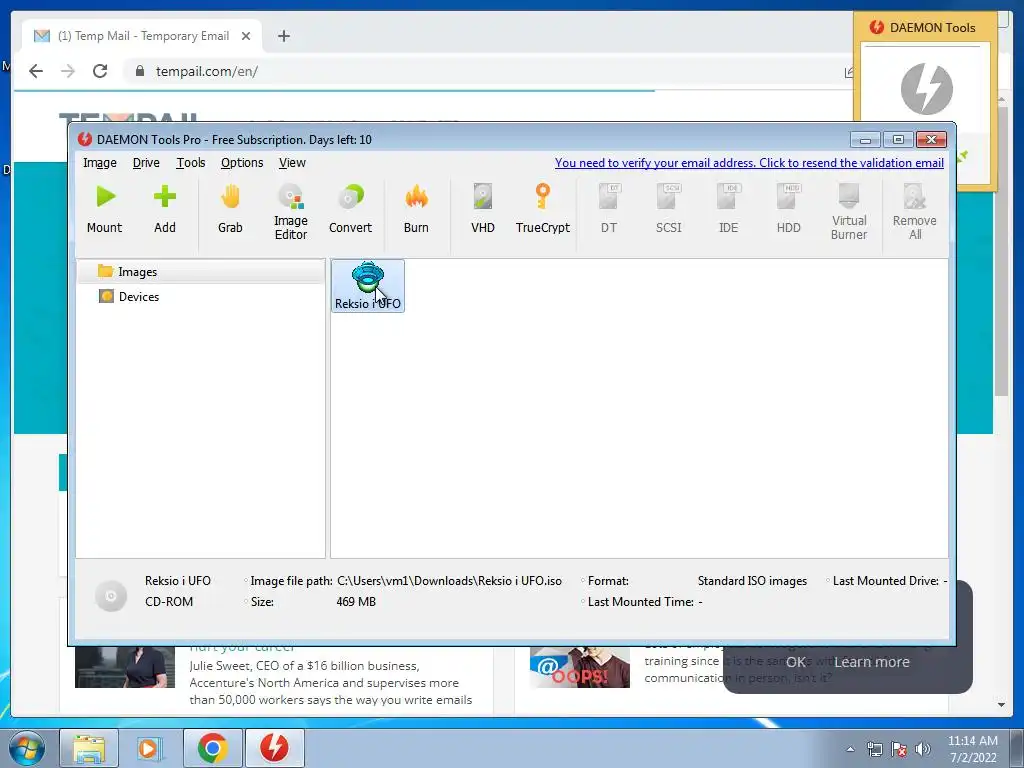The image size is (1024, 768).
Task: Click the volume speaker tray icon
Action: (x=922, y=749)
